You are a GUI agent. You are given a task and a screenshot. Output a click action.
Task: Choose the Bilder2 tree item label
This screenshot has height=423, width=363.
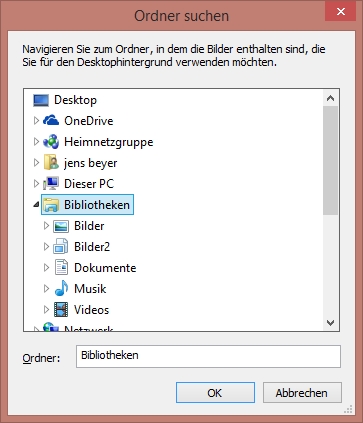pyautogui.click(x=92, y=247)
